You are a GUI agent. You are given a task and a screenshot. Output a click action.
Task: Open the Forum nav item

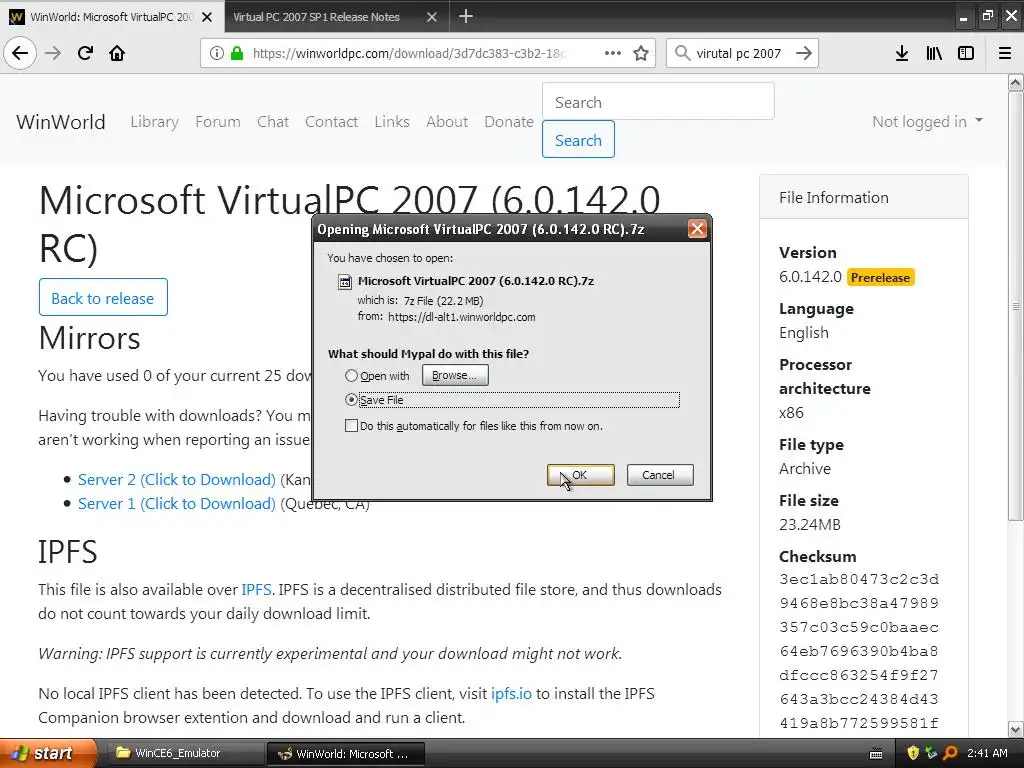[217, 121]
